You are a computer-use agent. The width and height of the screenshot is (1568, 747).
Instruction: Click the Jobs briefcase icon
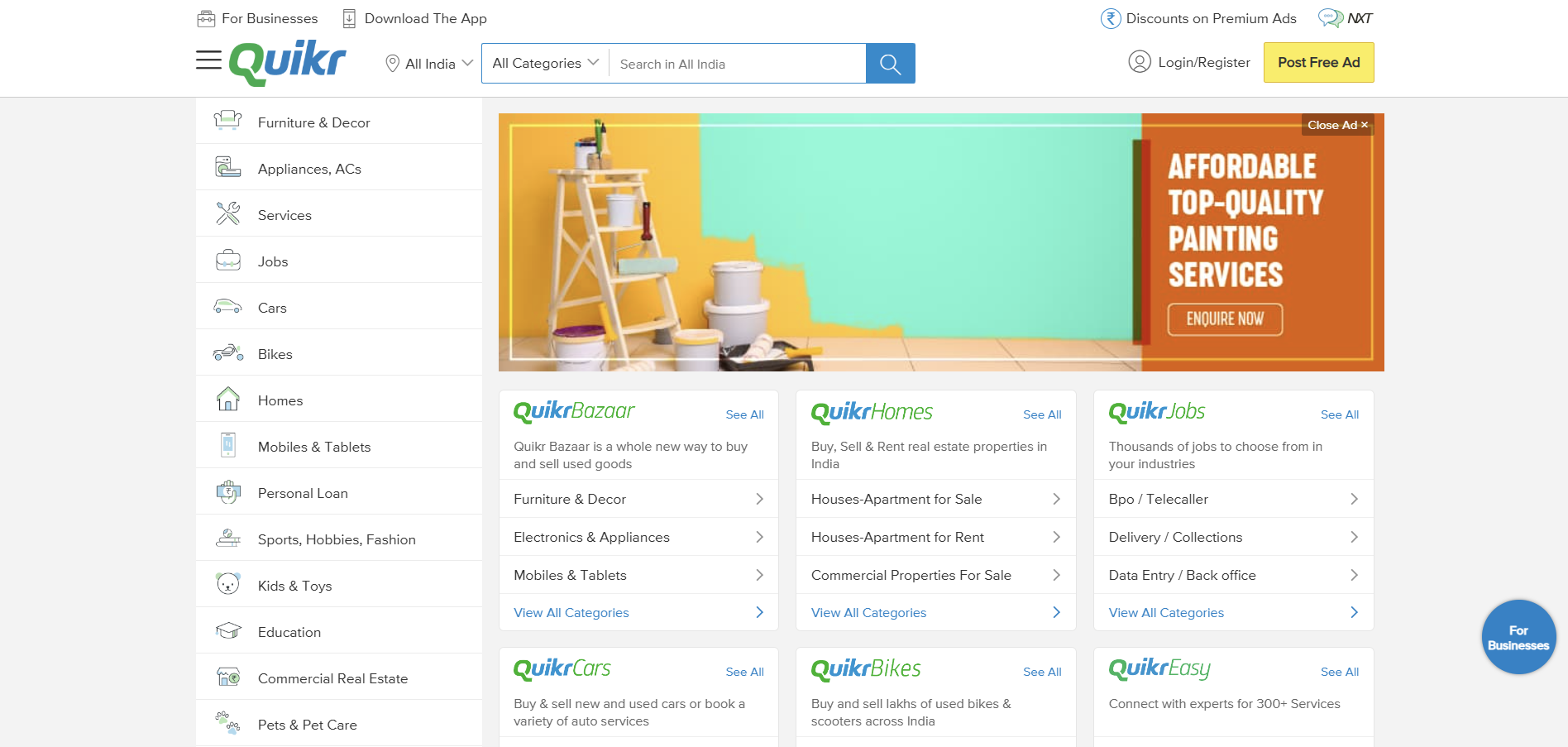227,261
